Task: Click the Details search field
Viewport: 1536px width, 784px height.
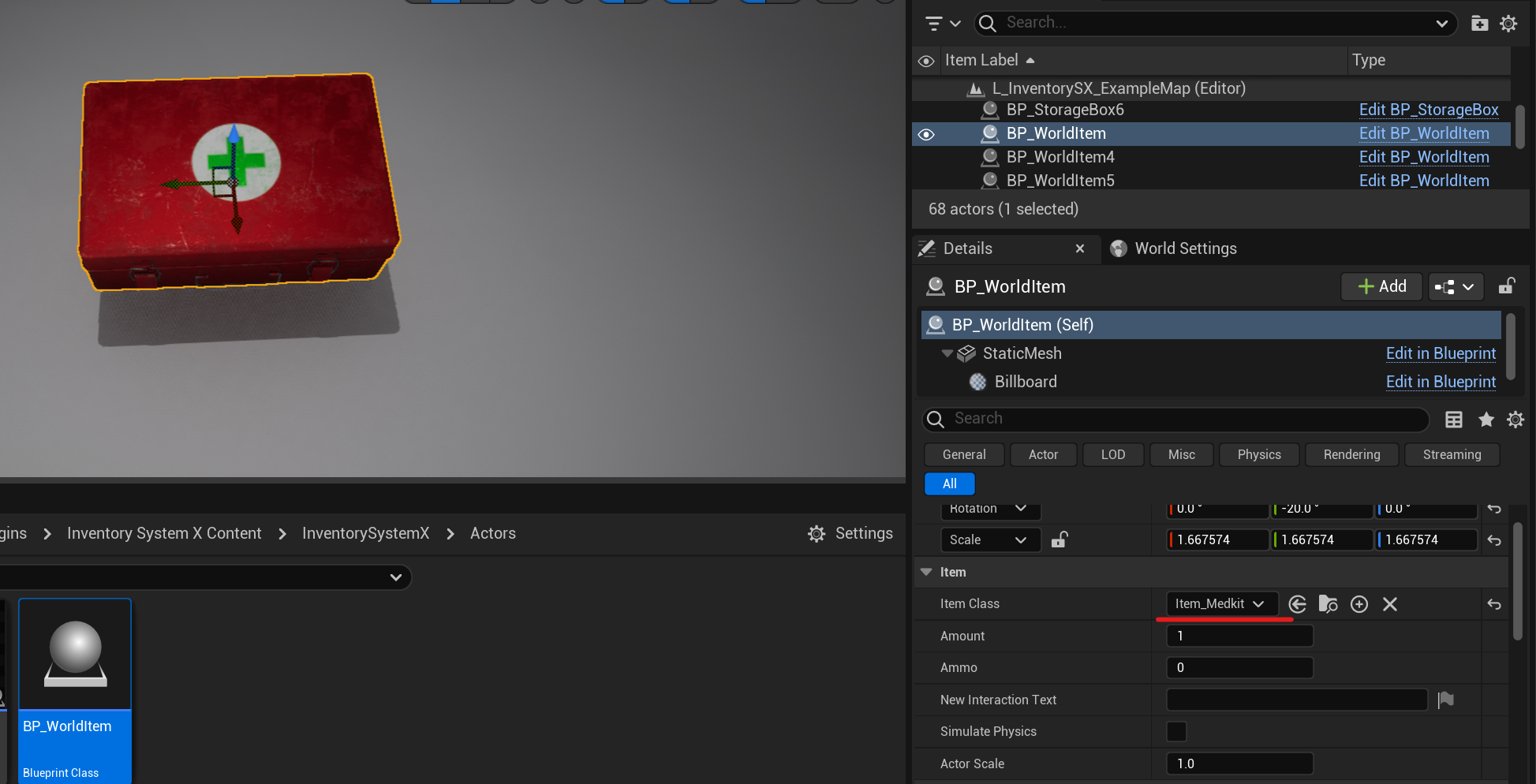Action: pyautogui.click(x=1175, y=419)
